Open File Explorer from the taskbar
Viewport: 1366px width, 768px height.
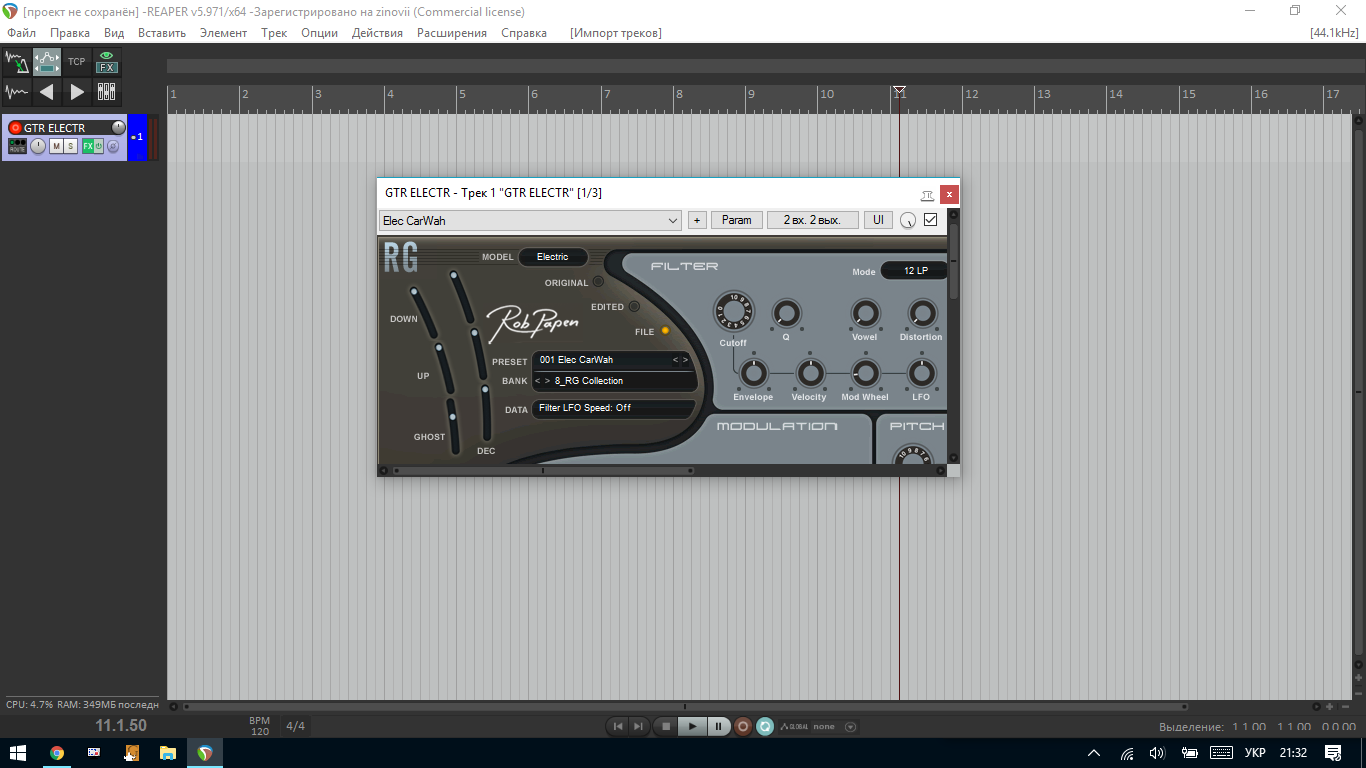click(x=168, y=753)
